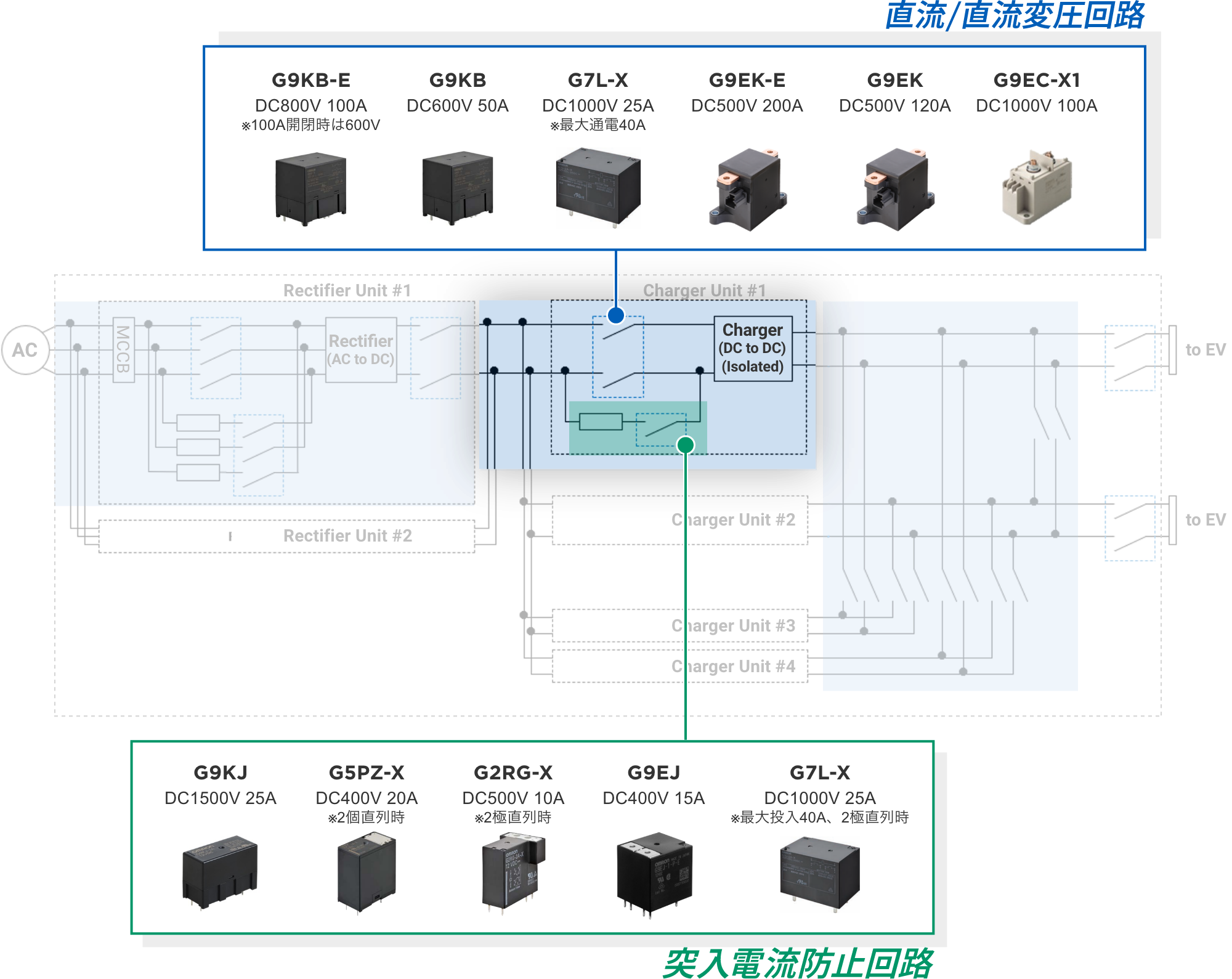Select the G9EJ relay product image

point(654,872)
